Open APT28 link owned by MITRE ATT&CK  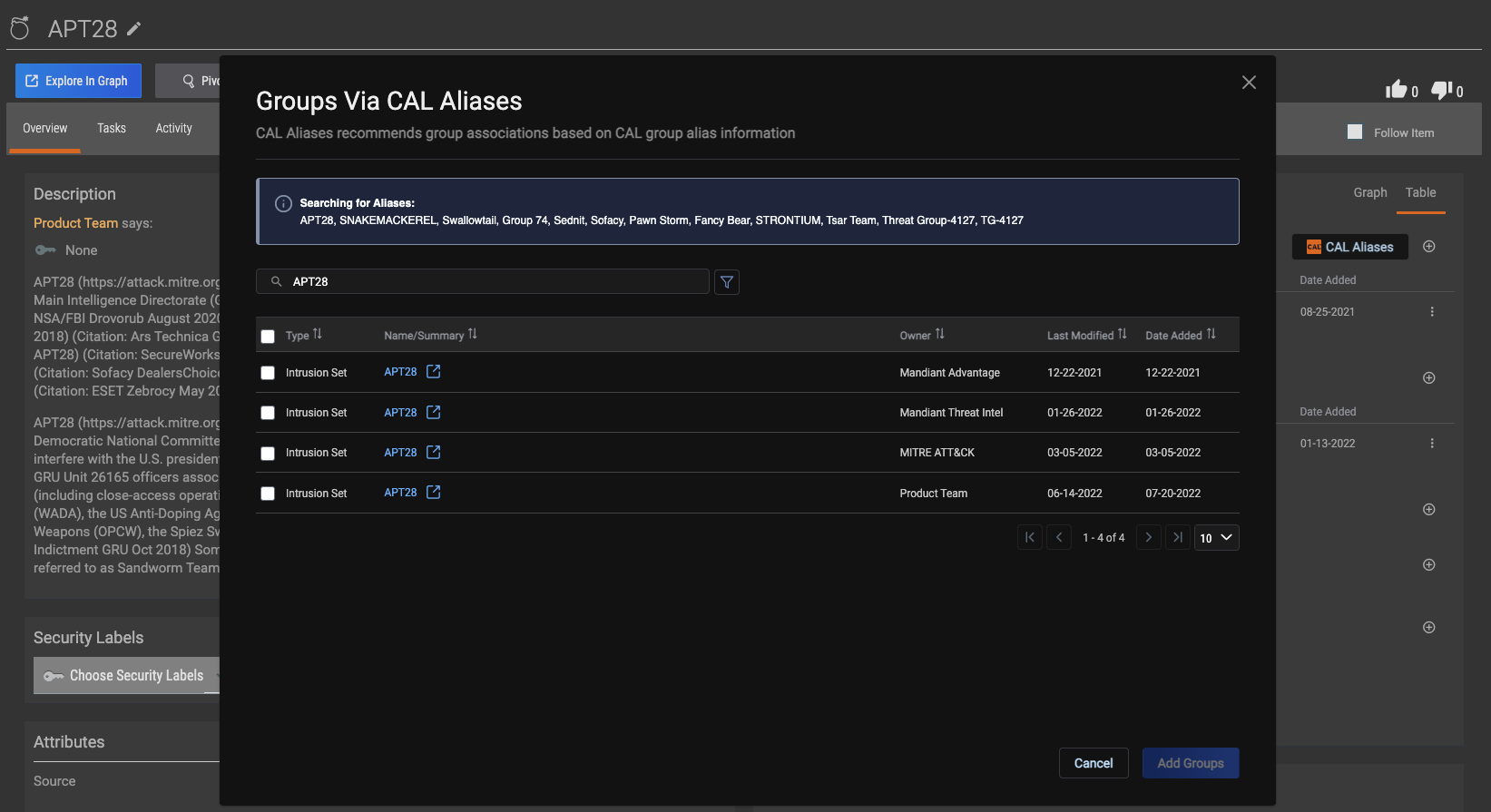[400, 452]
